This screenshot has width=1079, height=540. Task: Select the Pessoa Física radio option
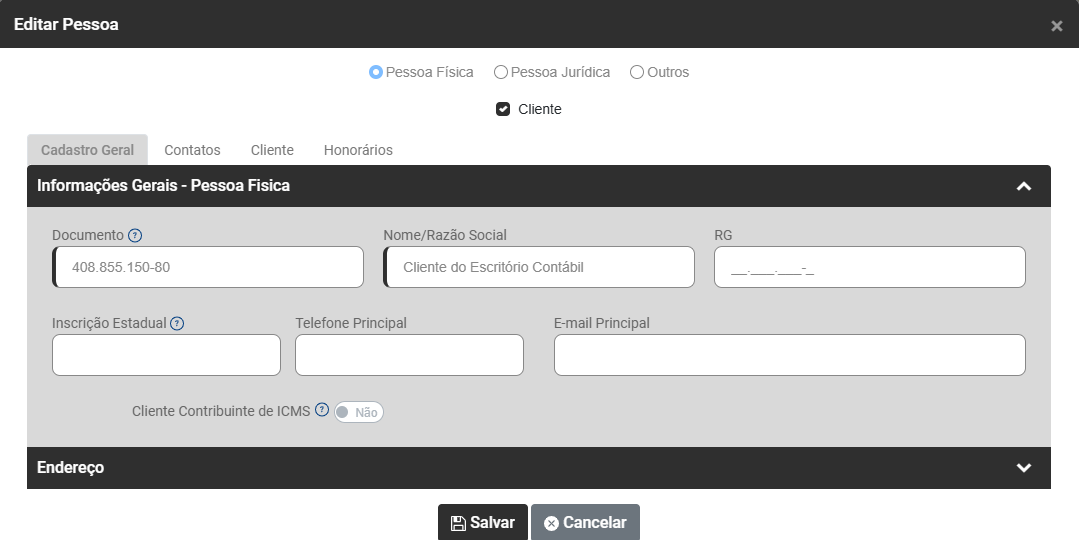[x=376, y=72]
